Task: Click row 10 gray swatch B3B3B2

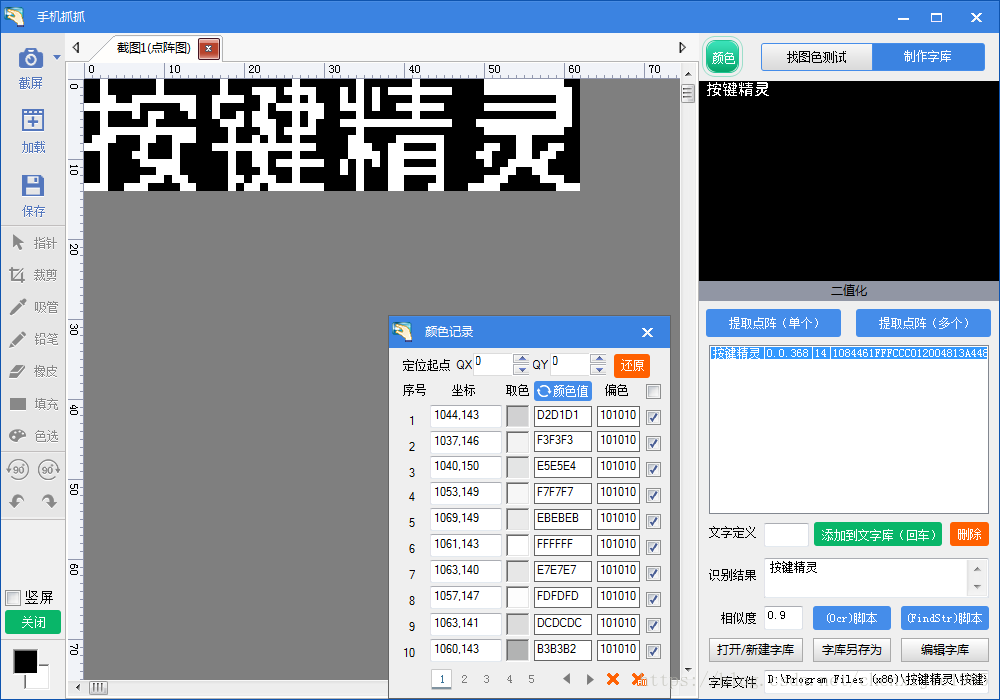Action: pyautogui.click(x=517, y=650)
